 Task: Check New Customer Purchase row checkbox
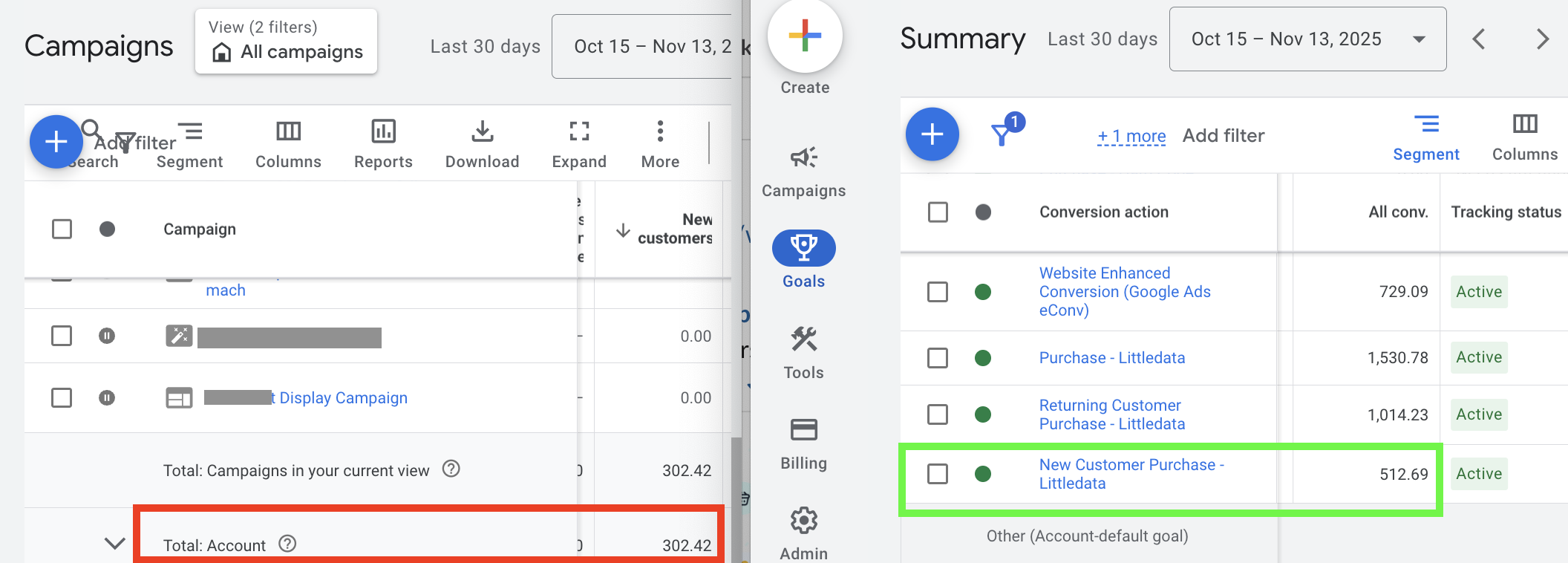(938, 474)
